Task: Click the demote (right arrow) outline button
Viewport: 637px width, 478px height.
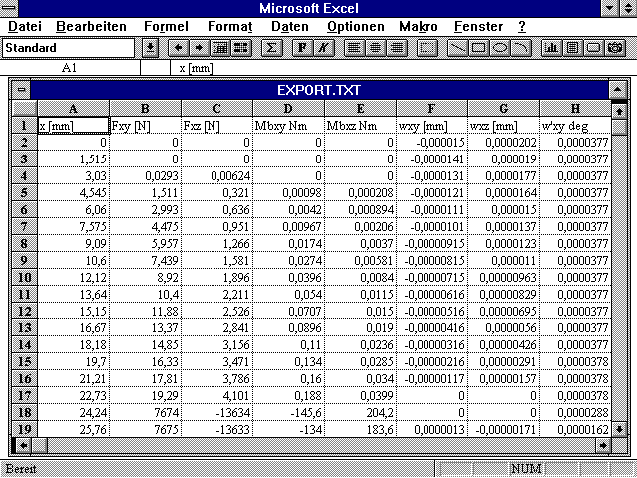Action: [x=199, y=48]
